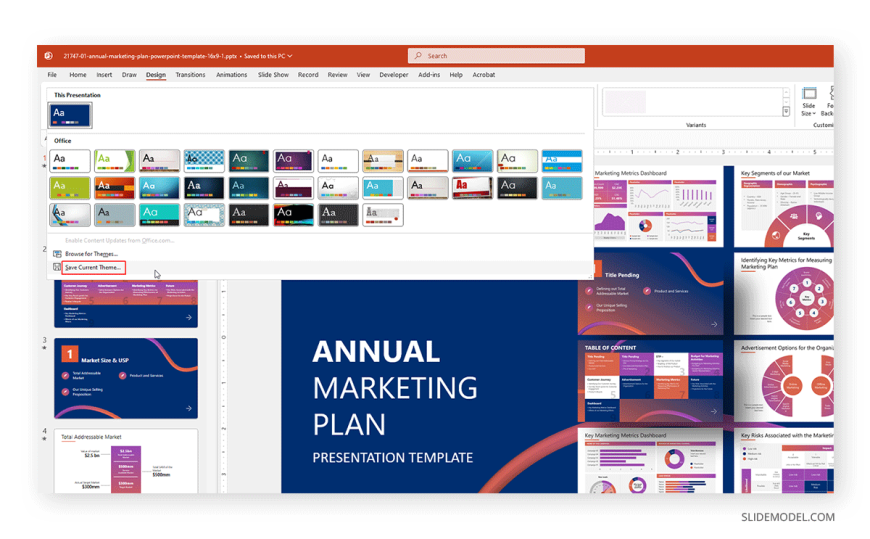Screen dimensions: 870x539
Task: Apply the orange Berlin theme
Action: tap(114, 188)
